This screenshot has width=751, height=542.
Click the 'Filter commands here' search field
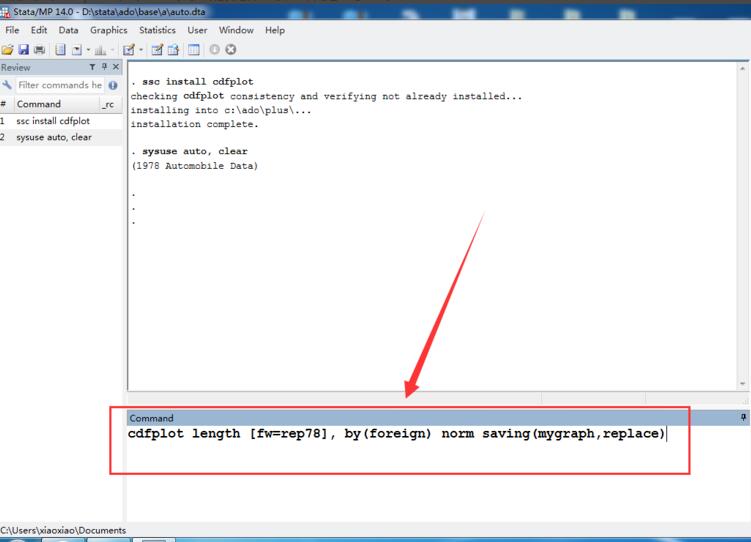(x=59, y=86)
